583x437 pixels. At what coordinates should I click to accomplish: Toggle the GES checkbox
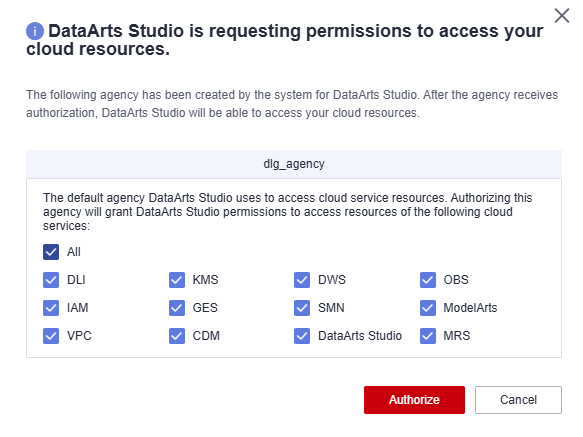tap(177, 308)
